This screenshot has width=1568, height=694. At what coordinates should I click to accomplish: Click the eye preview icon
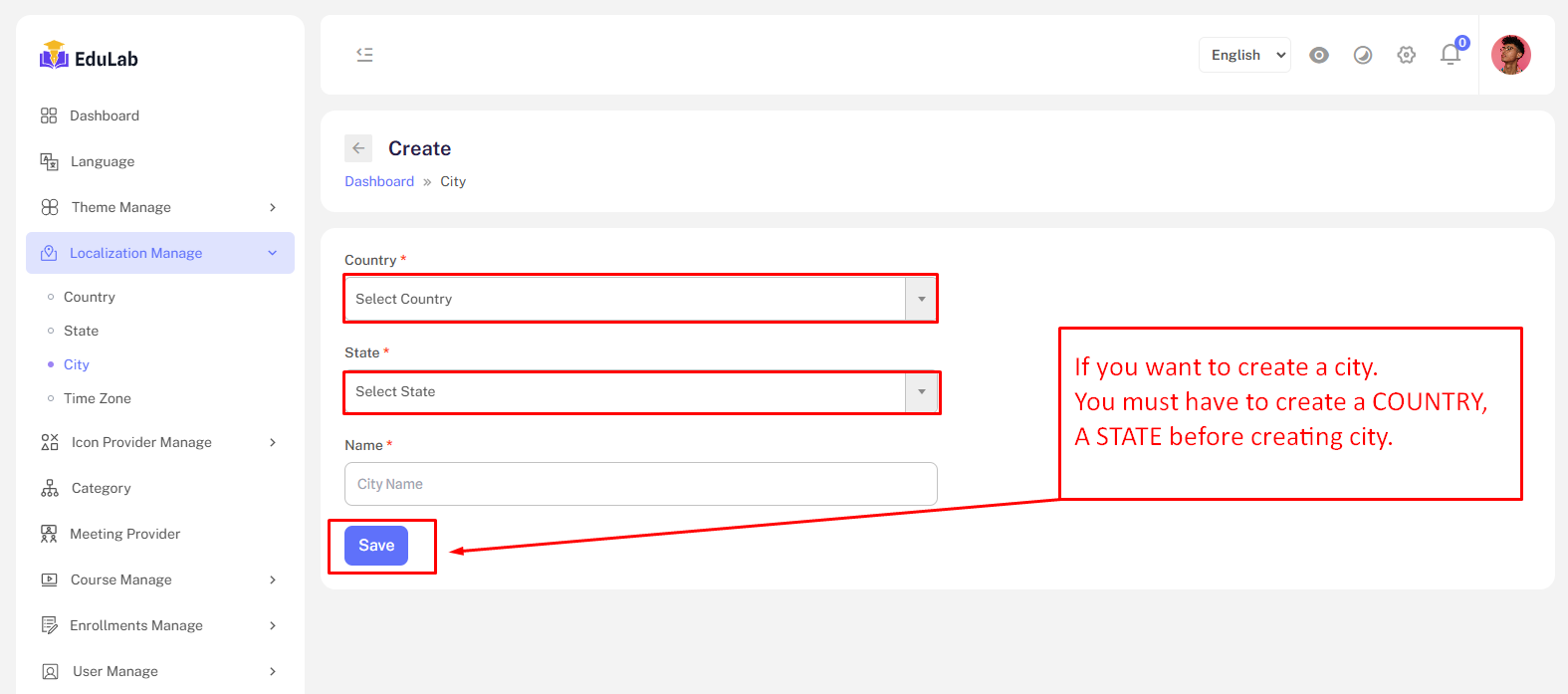[x=1319, y=55]
